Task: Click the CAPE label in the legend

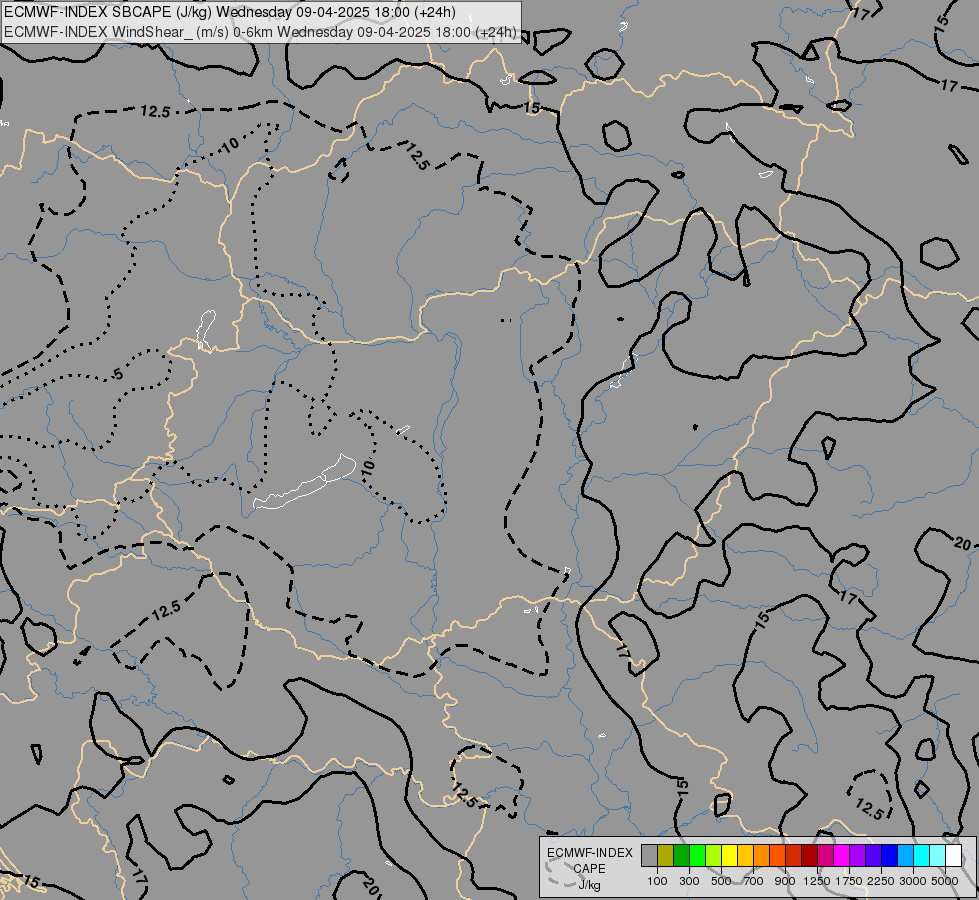Action: pos(589,869)
